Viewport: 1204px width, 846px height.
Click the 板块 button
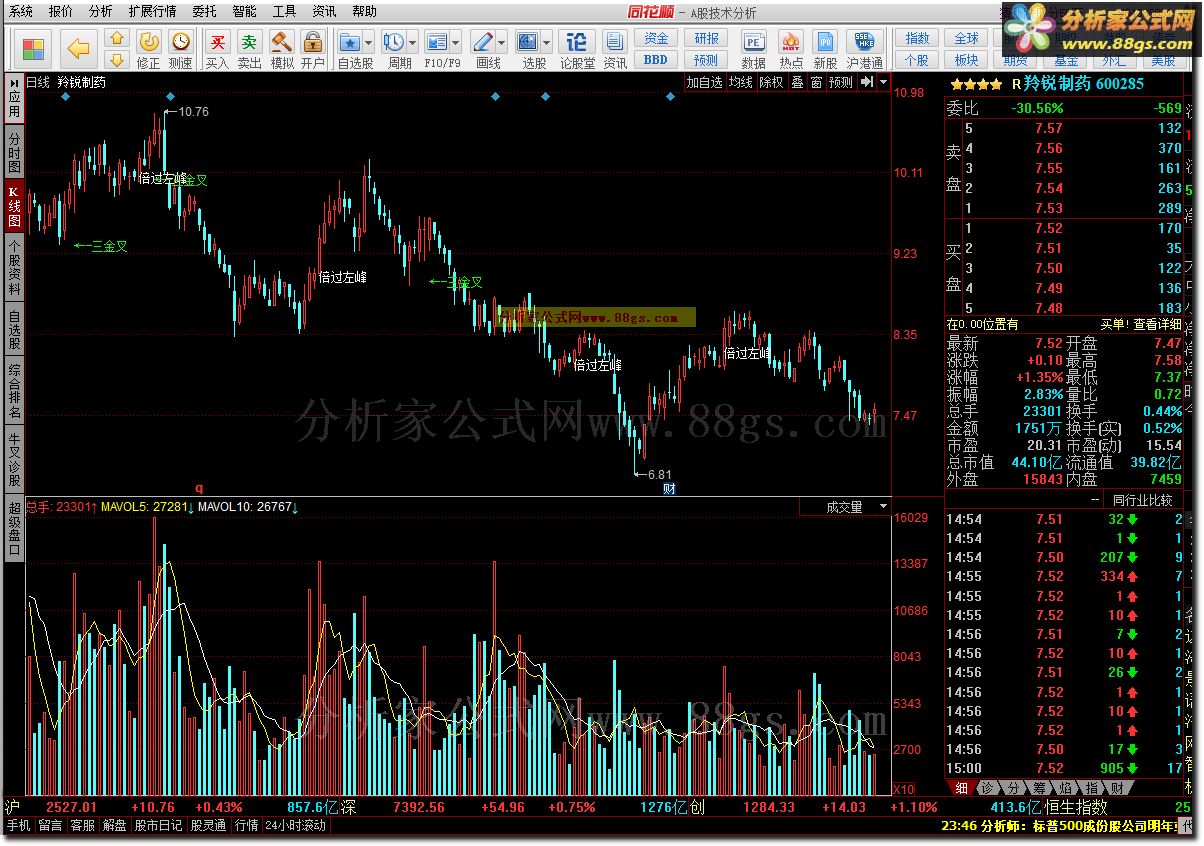tap(966, 60)
